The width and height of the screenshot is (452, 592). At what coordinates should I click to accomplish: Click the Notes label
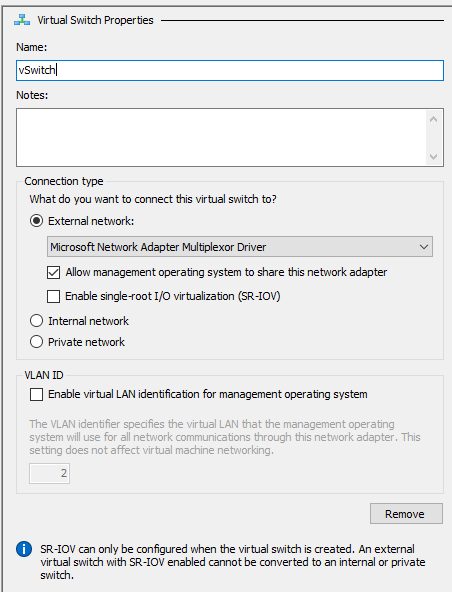coord(32,95)
